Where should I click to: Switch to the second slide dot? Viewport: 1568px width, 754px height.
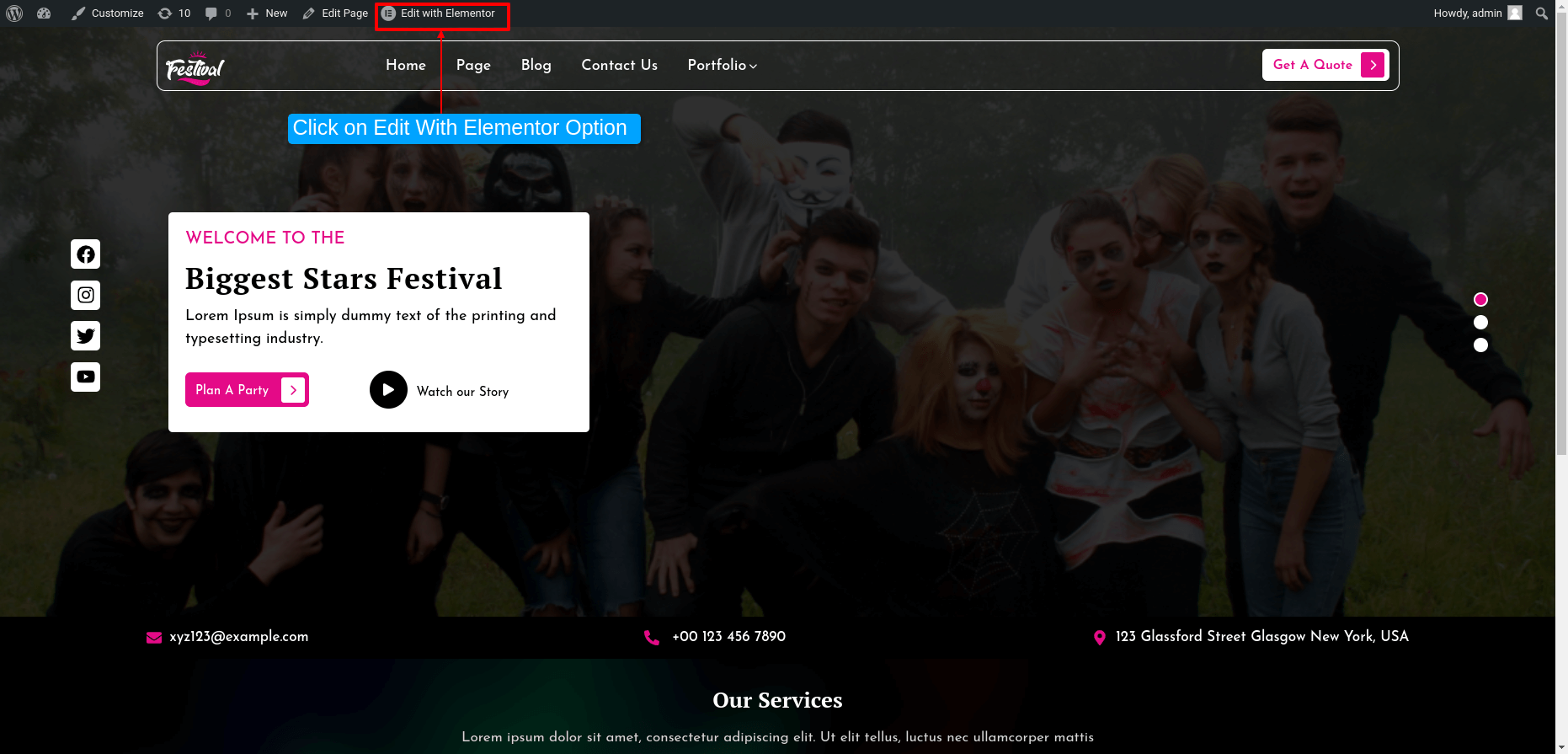pos(1480,323)
